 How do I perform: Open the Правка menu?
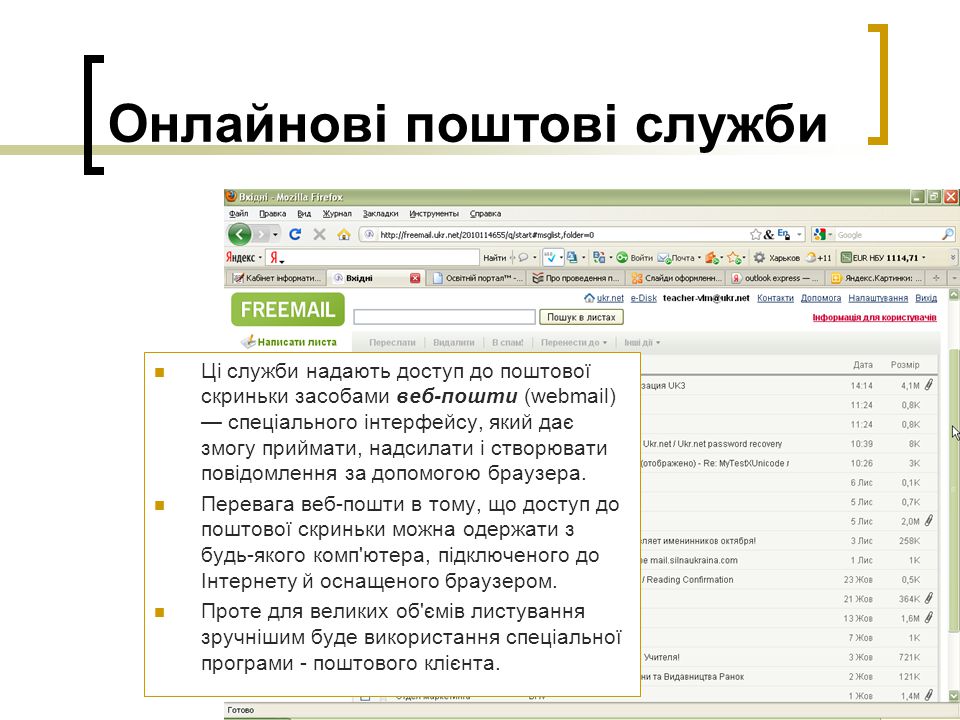click(272, 214)
